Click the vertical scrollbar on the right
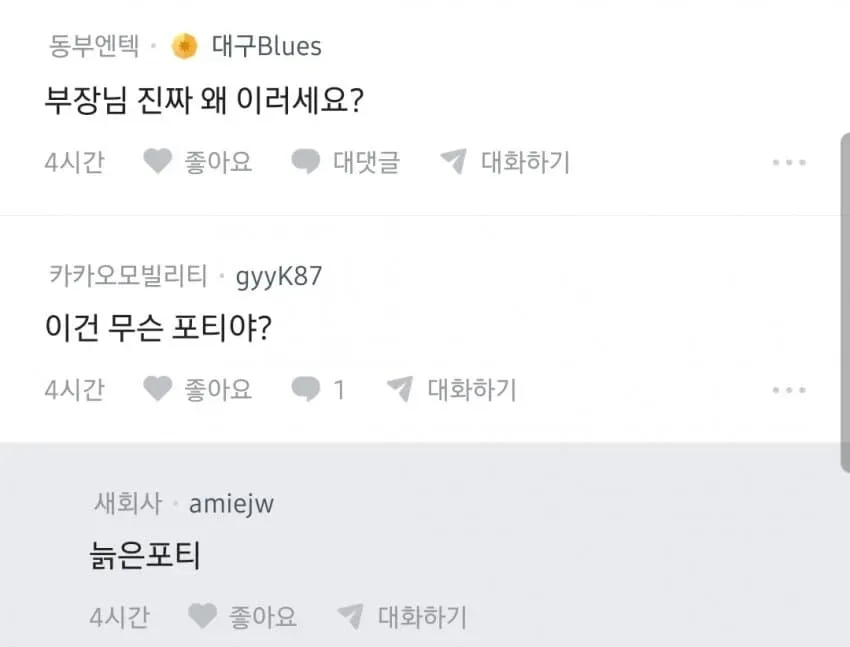850x647 pixels. pyautogui.click(x=845, y=302)
